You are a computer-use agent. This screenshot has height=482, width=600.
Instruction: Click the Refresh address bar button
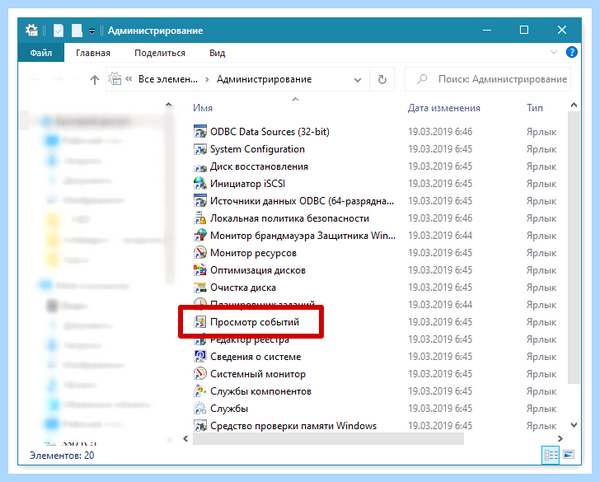click(x=382, y=79)
